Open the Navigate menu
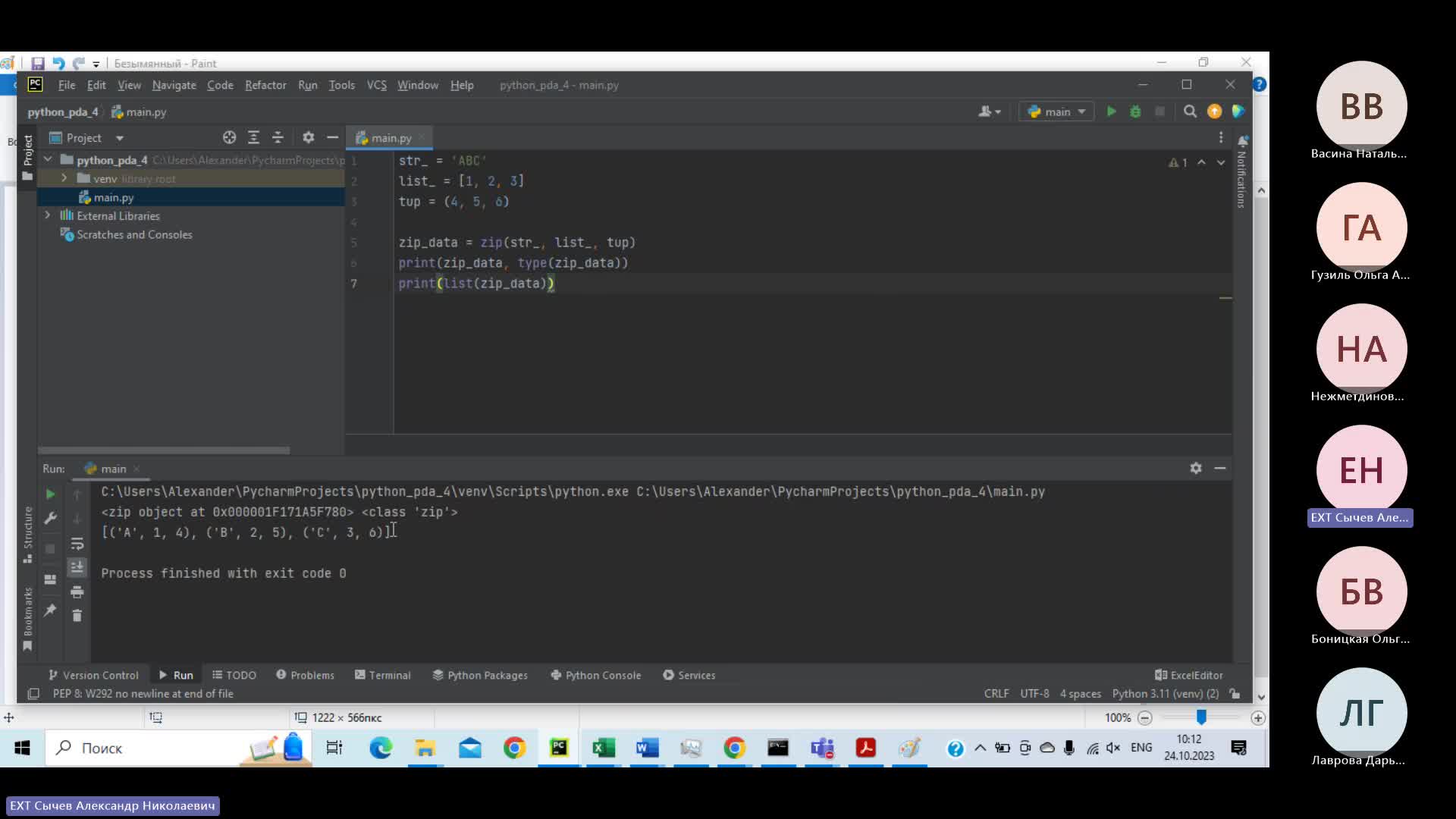The height and width of the screenshot is (819, 1456). pos(174,85)
